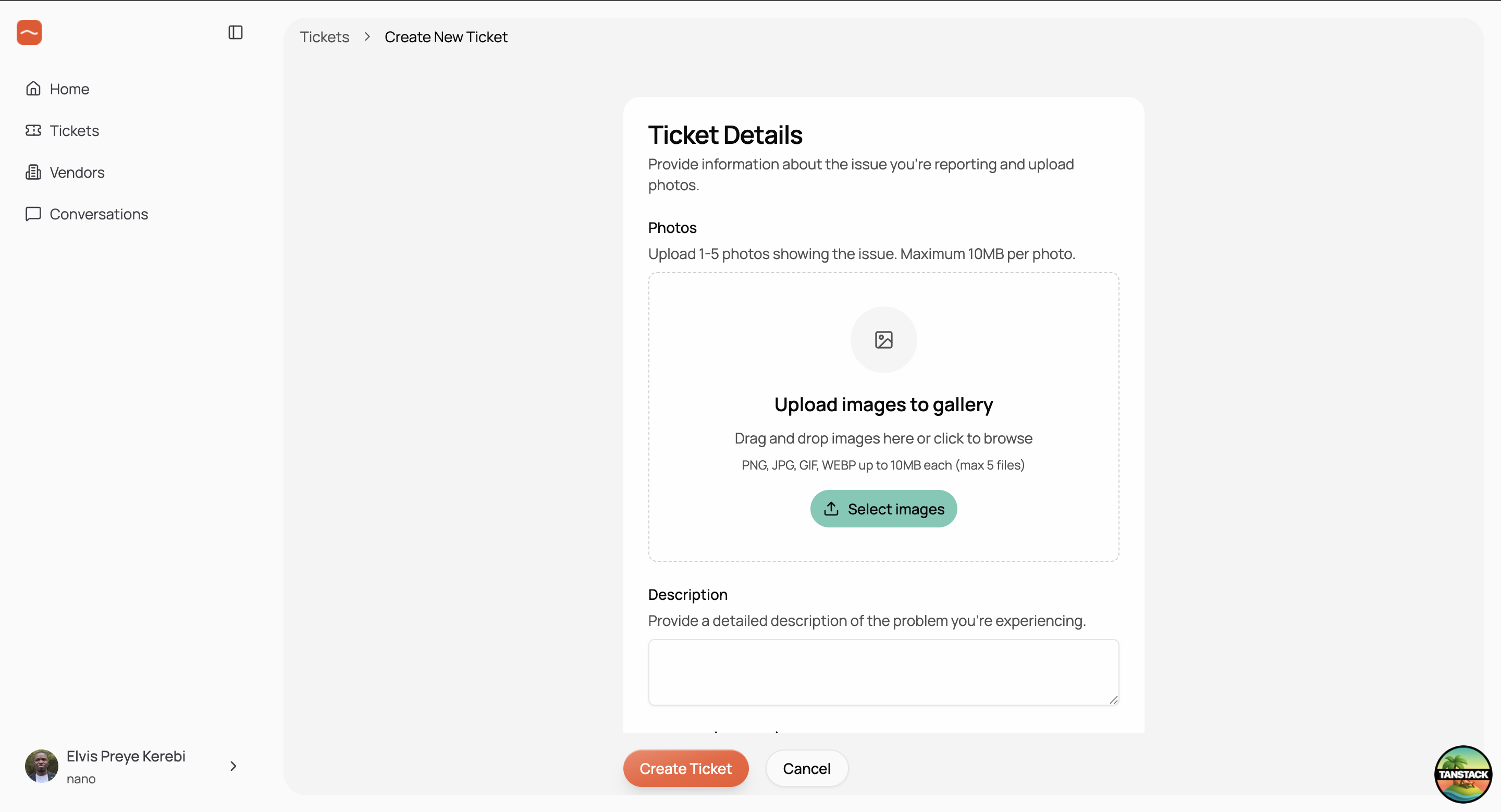
Task: Go back to Tickets via breadcrumb
Action: coord(324,38)
